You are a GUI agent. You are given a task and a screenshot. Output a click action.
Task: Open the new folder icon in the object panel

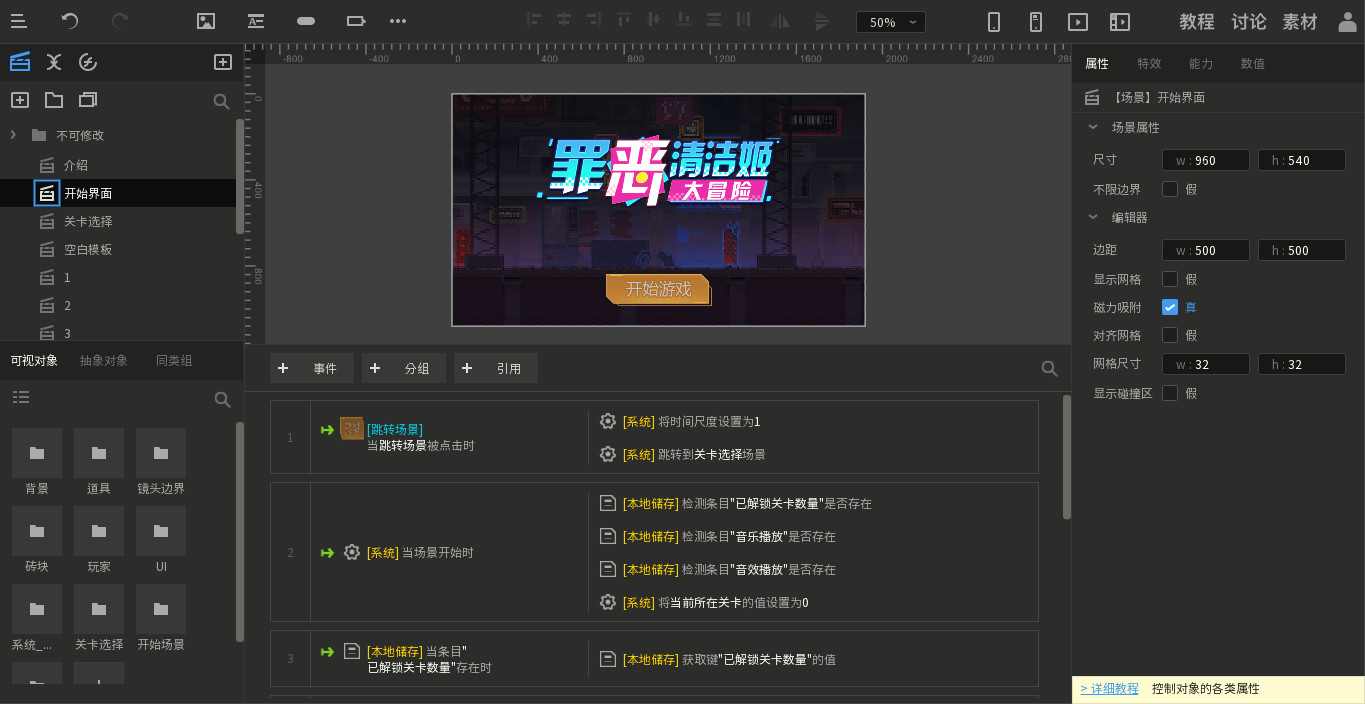click(x=53, y=100)
